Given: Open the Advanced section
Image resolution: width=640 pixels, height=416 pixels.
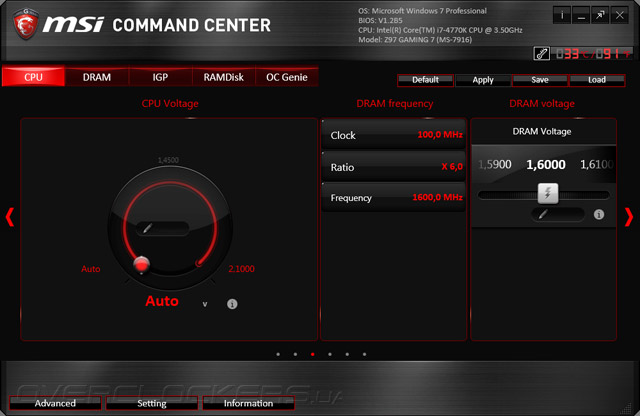Looking at the screenshot, I should click(55, 403).
